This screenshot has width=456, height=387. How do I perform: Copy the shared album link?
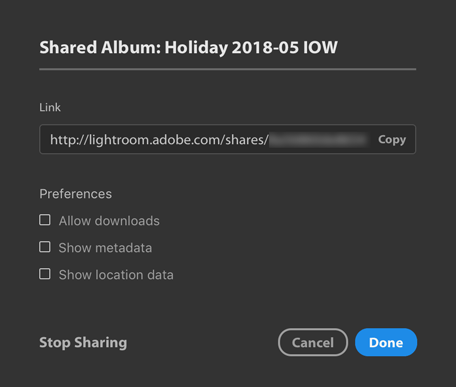coord(392,139)
